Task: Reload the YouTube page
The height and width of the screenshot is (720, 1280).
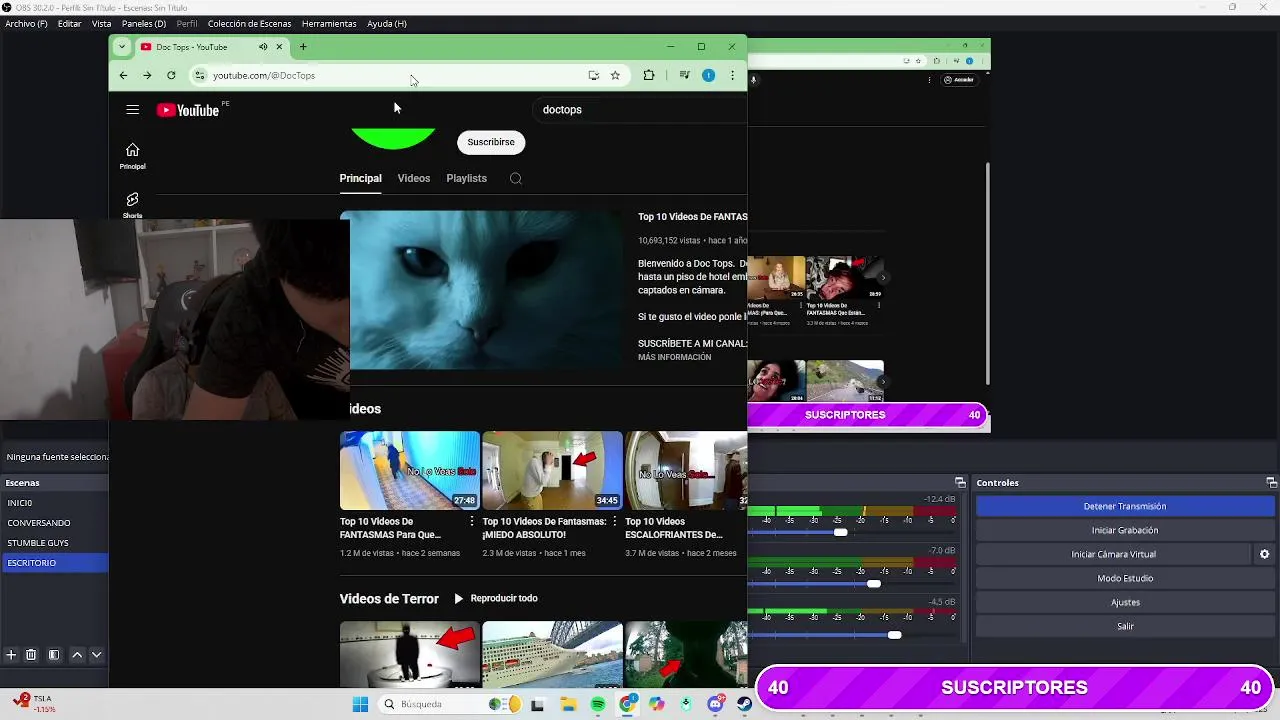Action: click(171, 75)
